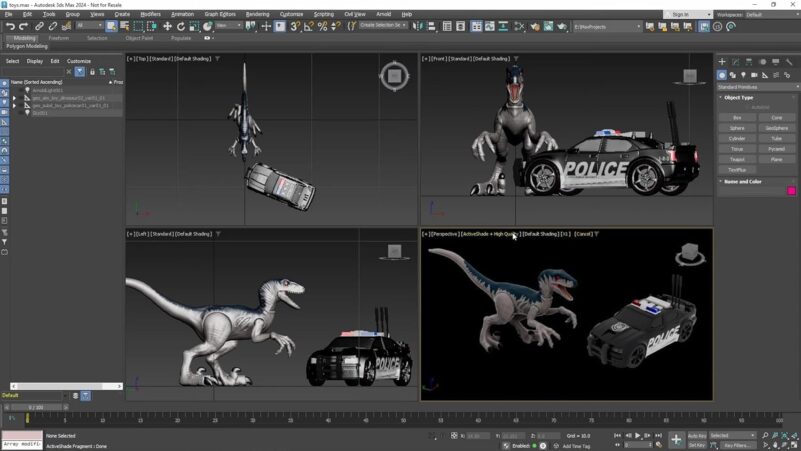Open the Workspaces Default dropdown
Viewport: 801px width, 451px height.
772,14
